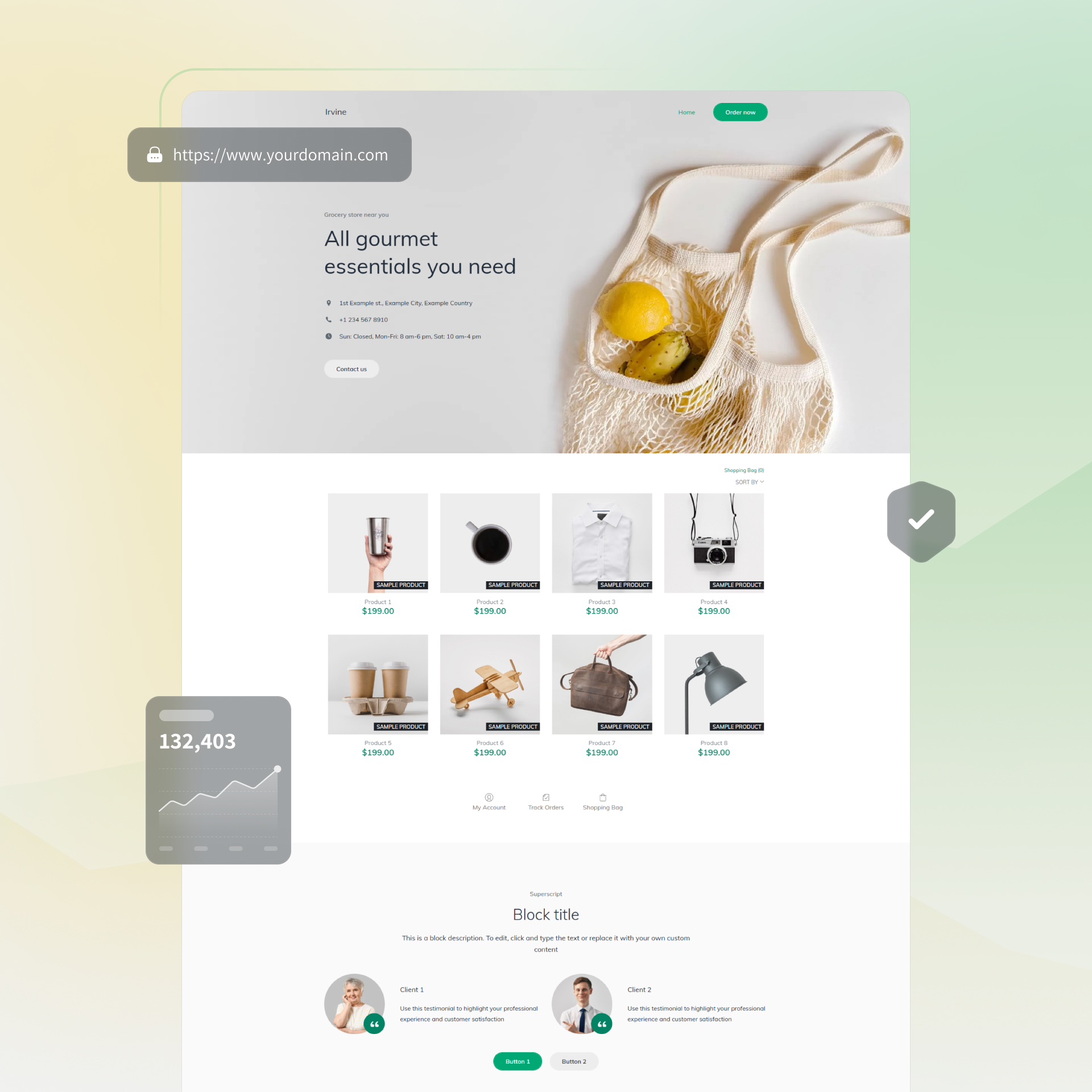
Task: Click the phone number icon
Action: point(328,320)
